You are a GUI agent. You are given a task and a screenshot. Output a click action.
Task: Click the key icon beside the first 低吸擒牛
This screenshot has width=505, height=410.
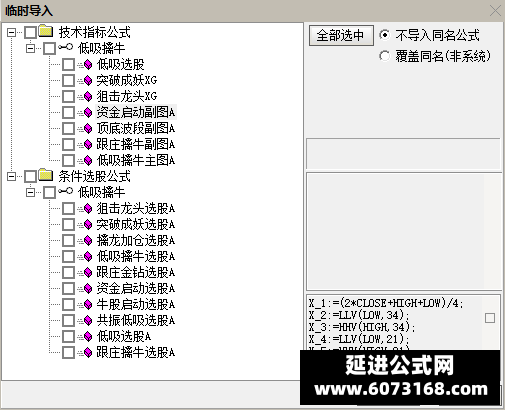point(65,47)
